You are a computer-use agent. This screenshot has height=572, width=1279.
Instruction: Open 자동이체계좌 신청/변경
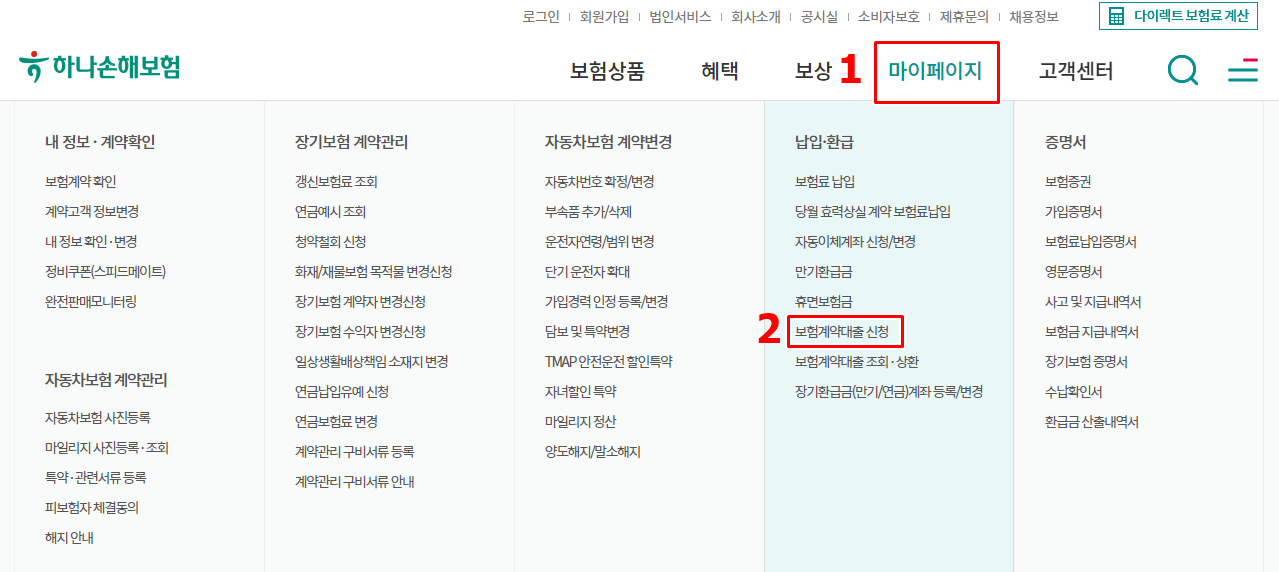[x=855, y=242]
